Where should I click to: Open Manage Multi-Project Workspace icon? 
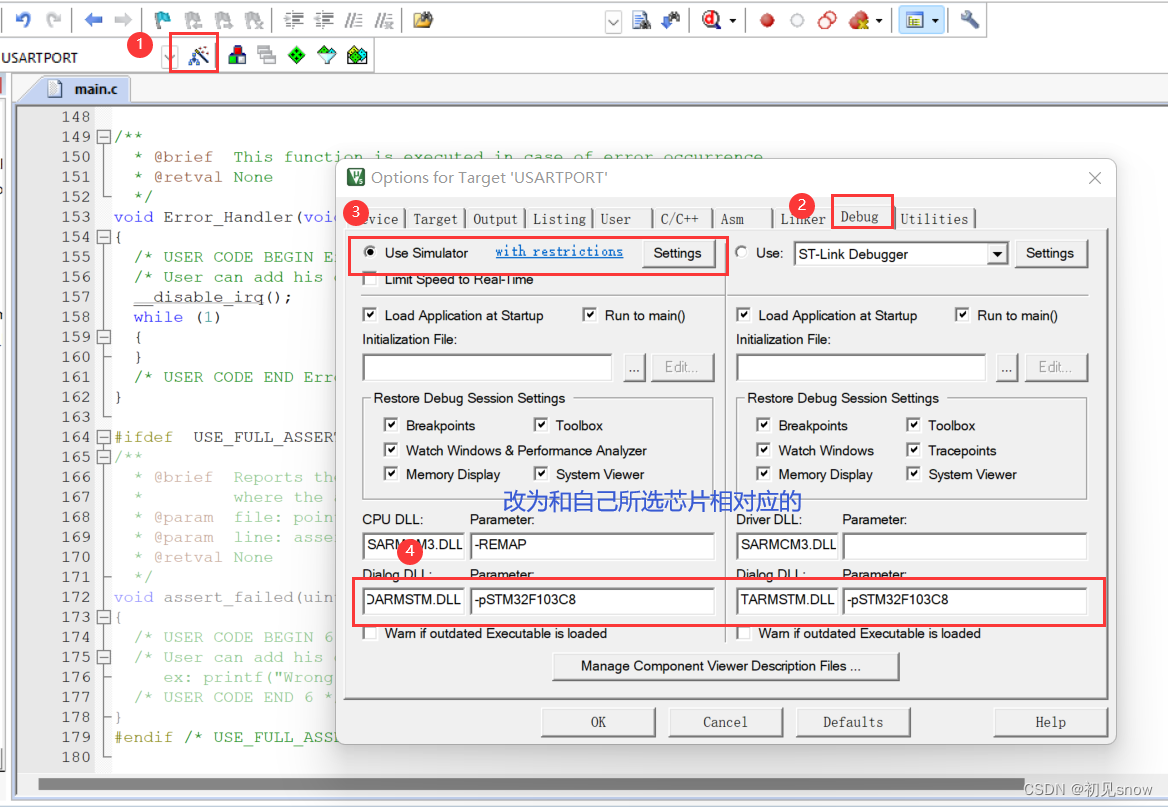pos(267,55)
